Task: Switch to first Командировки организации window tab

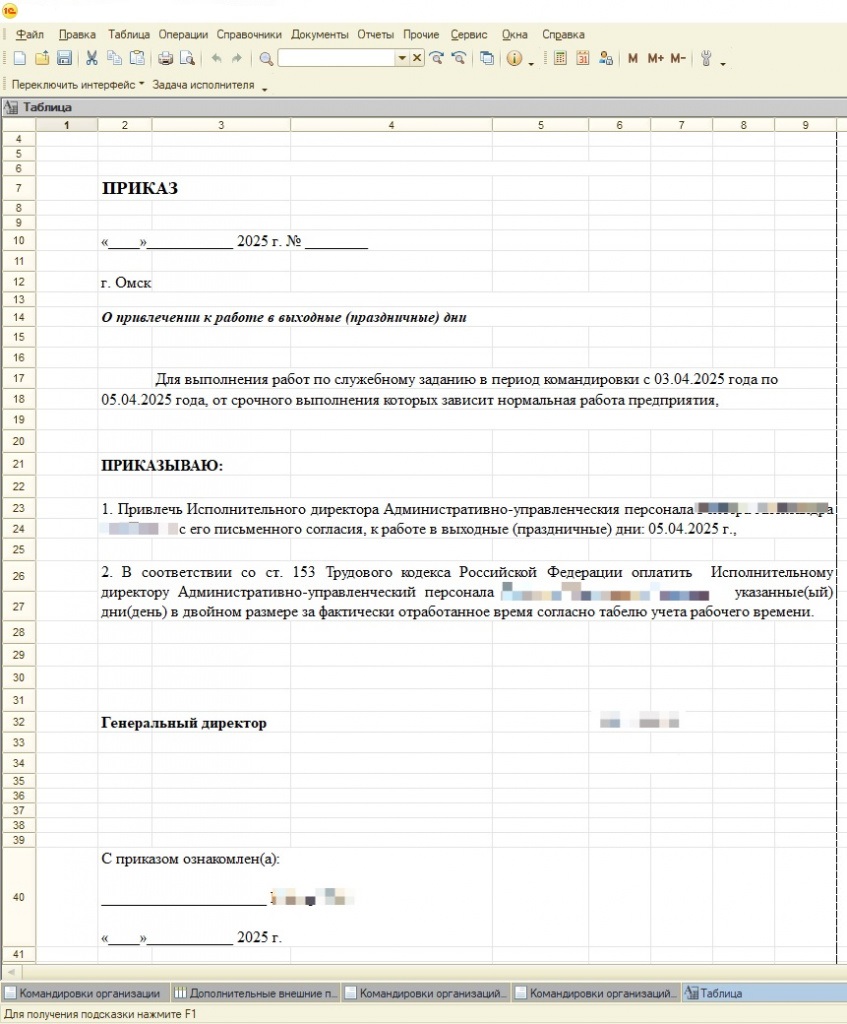Action: [x=85, y=993]
